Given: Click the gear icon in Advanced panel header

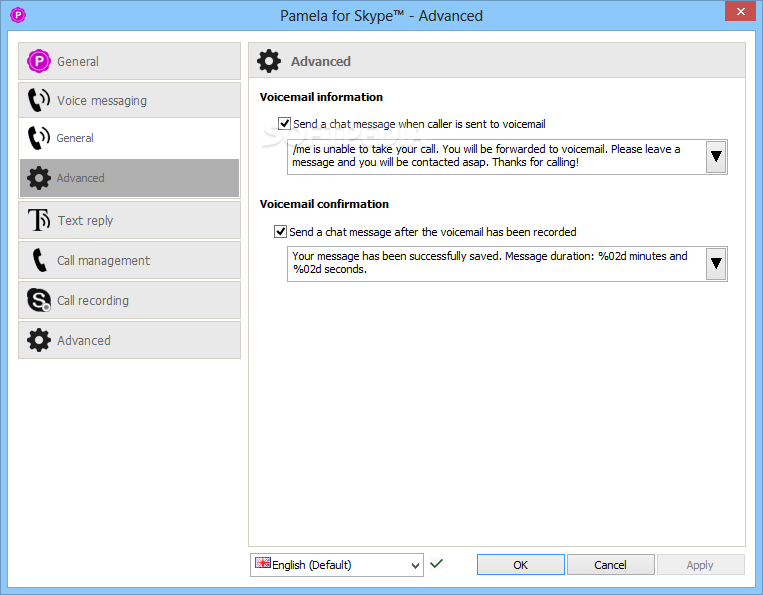Looking at the screenshot, I should coord(269,61).
